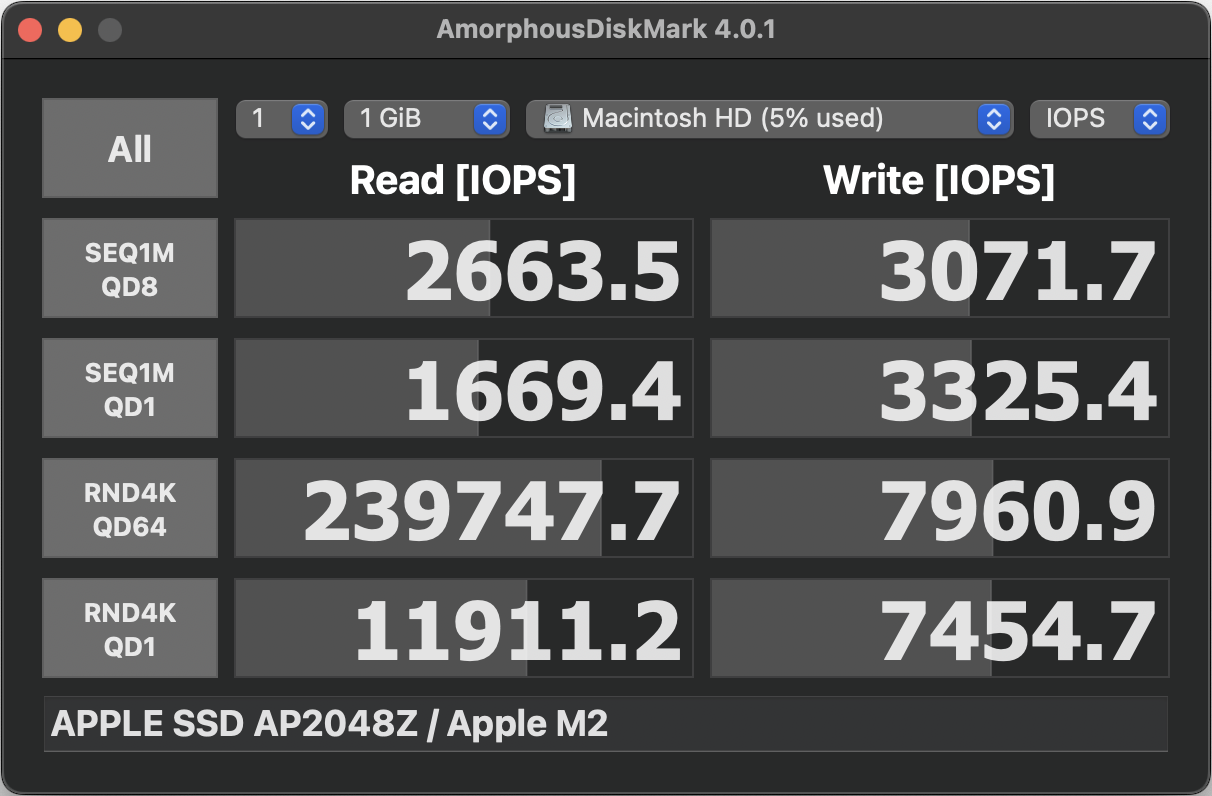Click the blue chevron on the IOPS selector
1212x796 pixels.
pos(1150,119)
